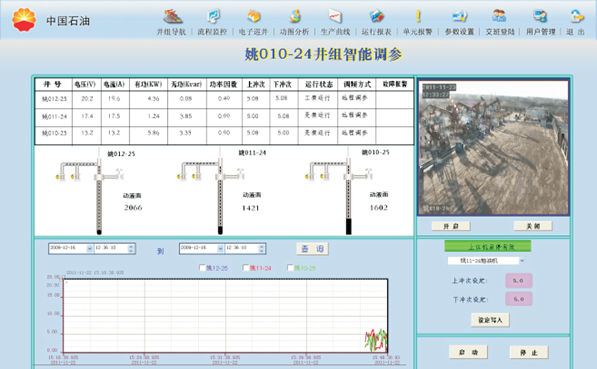The width and height of the screenshot is (597, 369).
Task: Toggle the green 姚10-25 curve checkbox
Action: 291,268
